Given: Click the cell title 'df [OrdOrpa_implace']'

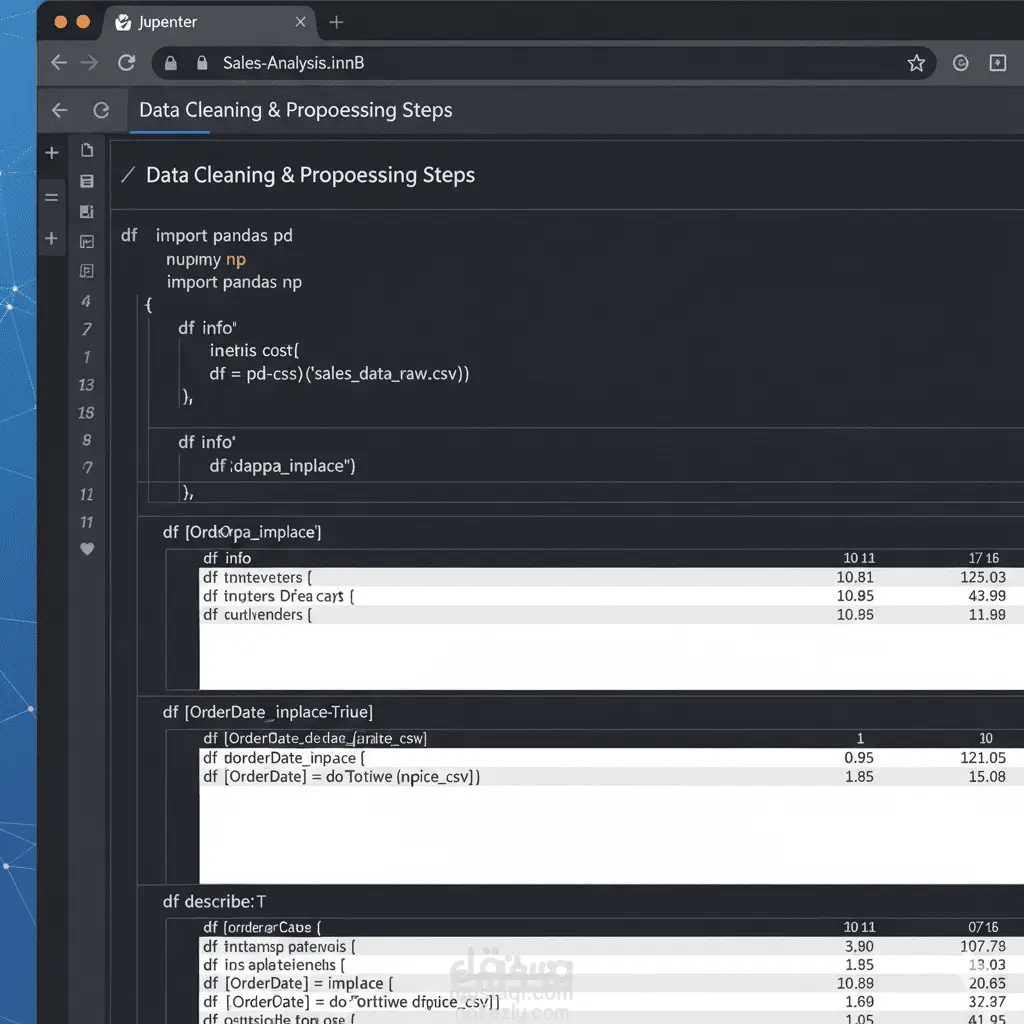Looking at the screenshot, I should (x=242, y=532).
